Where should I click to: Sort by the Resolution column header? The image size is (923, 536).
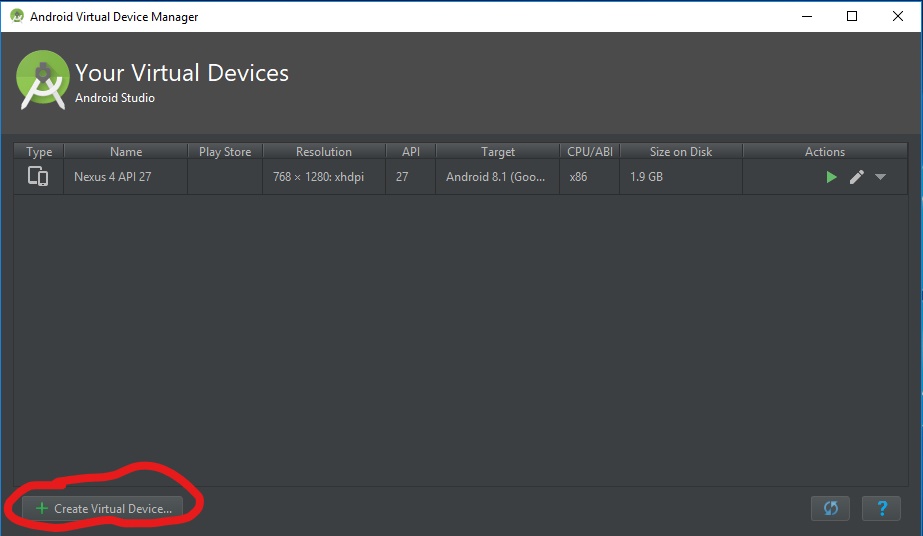(324, 152)
